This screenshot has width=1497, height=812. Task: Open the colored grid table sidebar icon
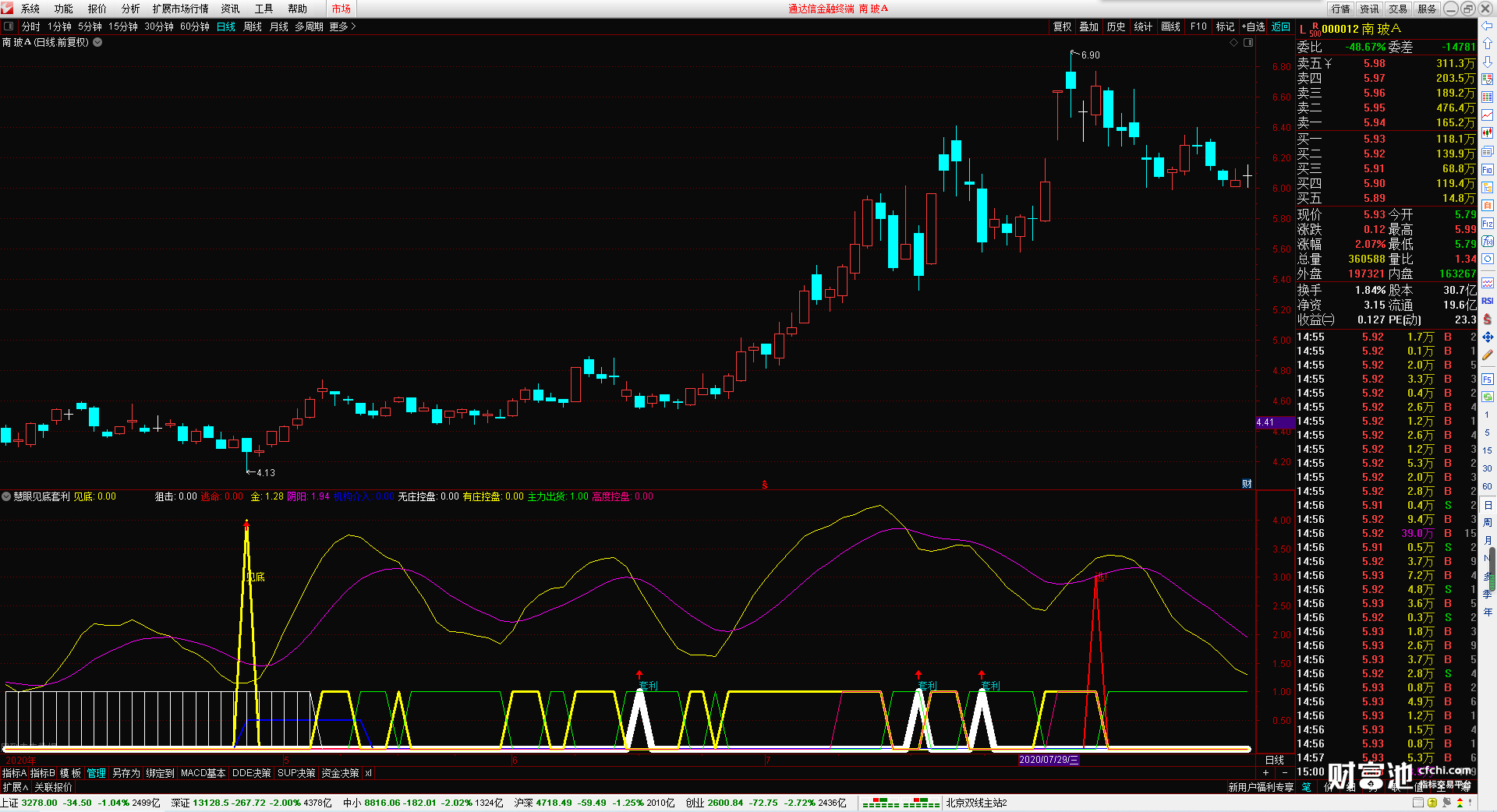coord(1488,97)
